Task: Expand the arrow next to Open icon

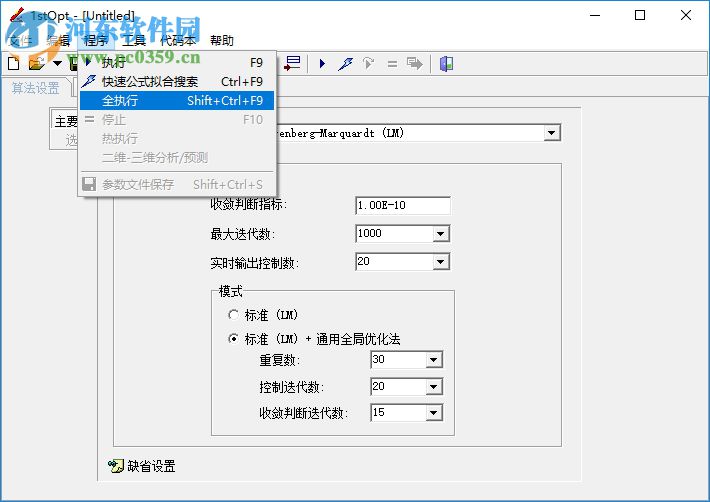Action: [57, 63]
